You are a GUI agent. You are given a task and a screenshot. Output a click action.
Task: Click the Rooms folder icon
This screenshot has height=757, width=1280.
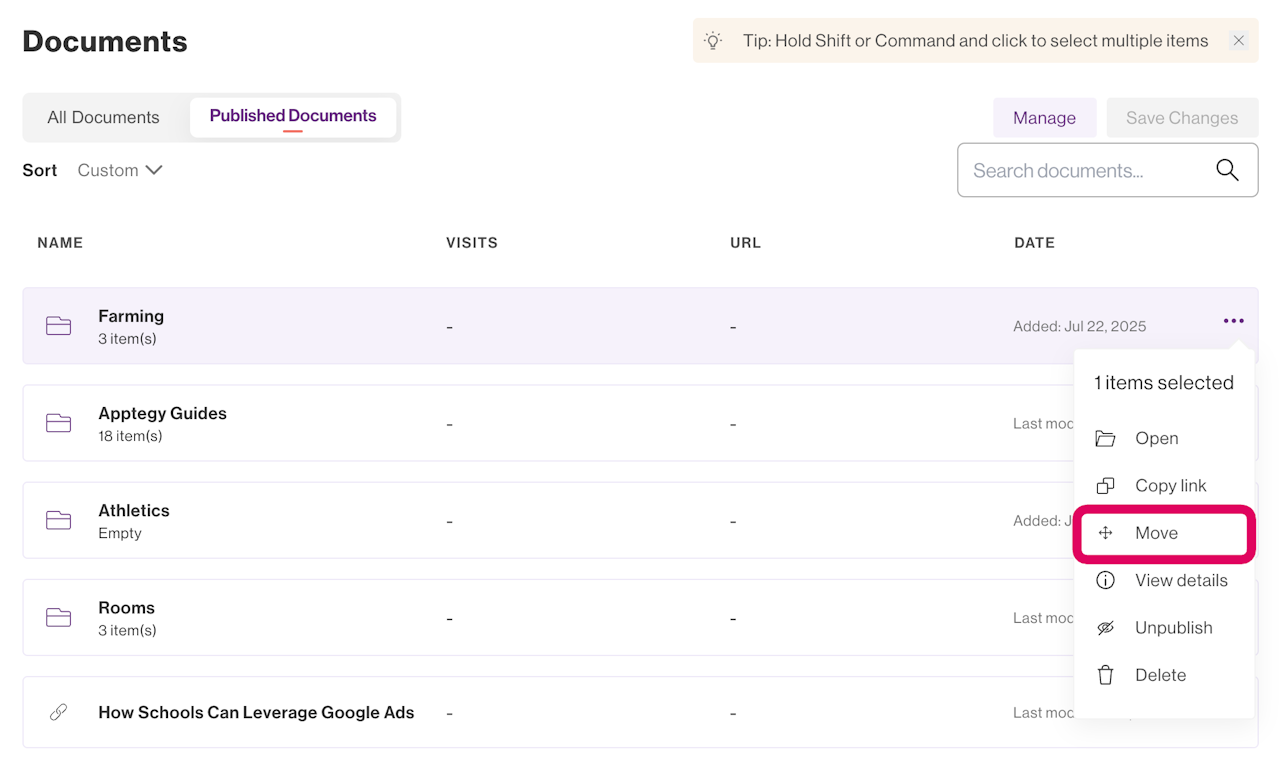click(x=59, y=617)
